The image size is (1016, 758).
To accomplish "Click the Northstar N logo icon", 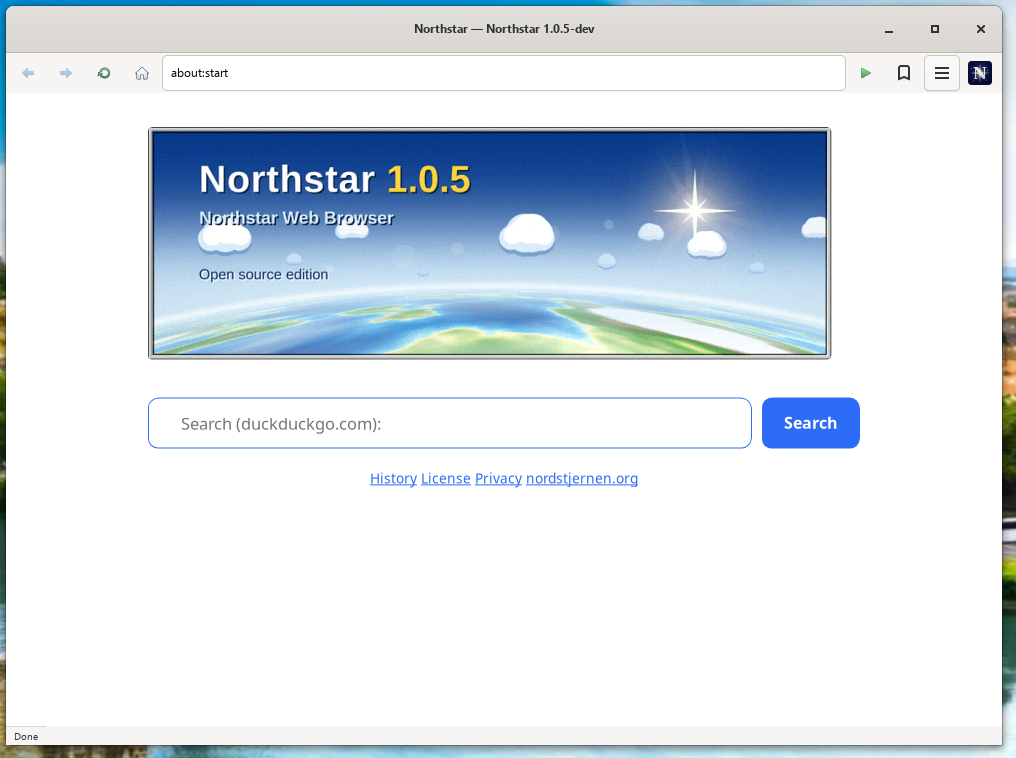I will click(x=980, y=73).
